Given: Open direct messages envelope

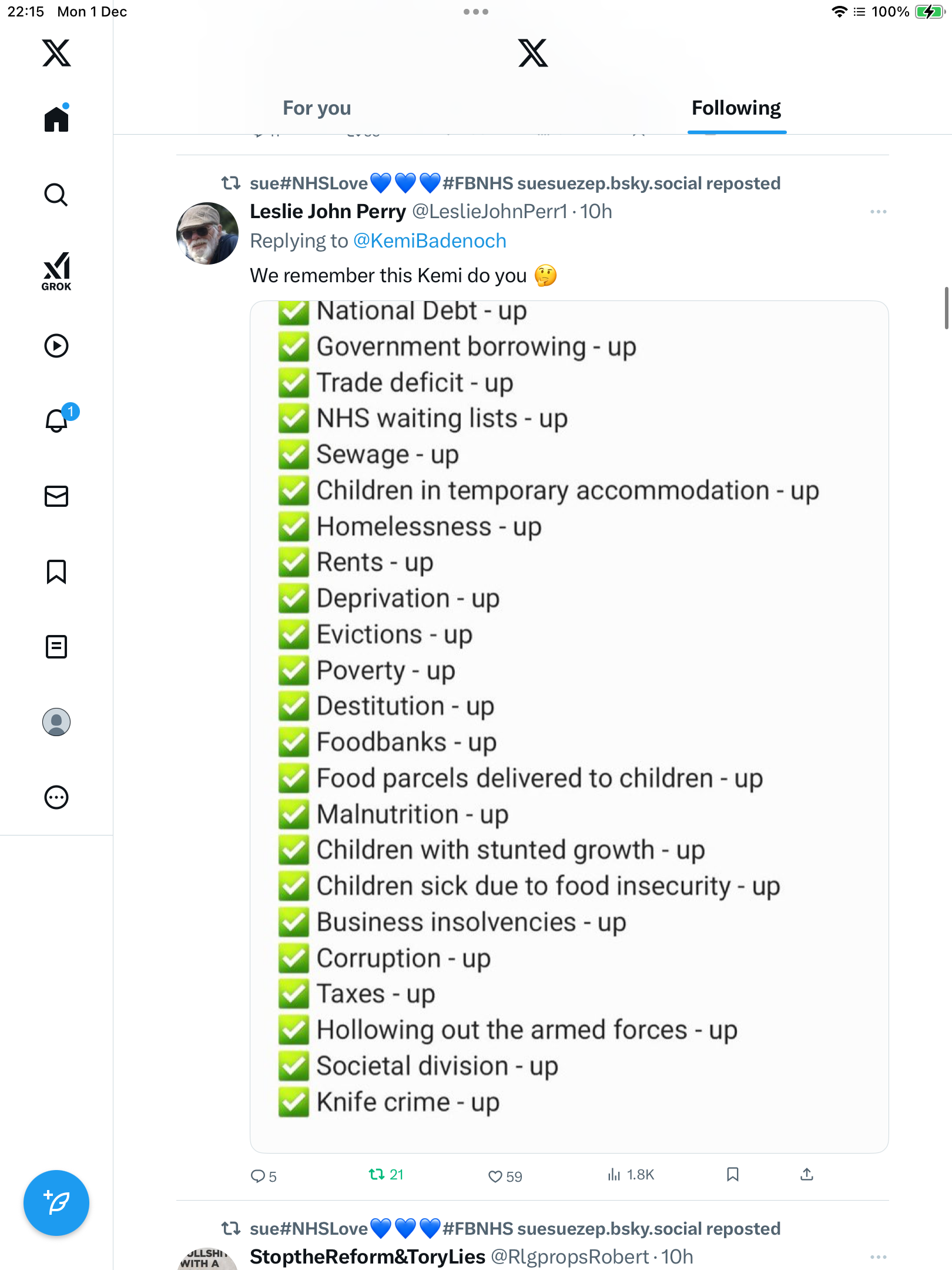Looking at the screenshot, I should 56,496.
